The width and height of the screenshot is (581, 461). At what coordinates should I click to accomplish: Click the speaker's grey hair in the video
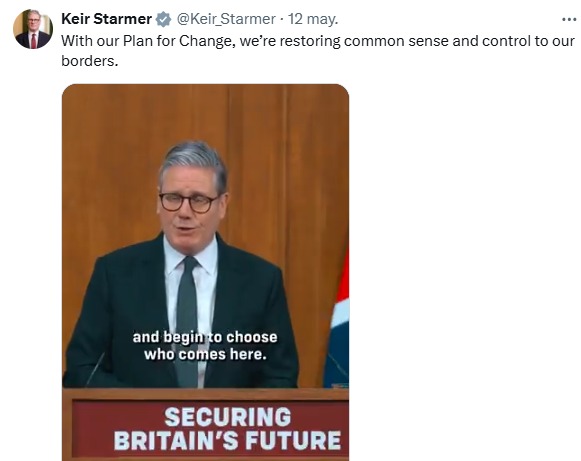pos(194,163)
